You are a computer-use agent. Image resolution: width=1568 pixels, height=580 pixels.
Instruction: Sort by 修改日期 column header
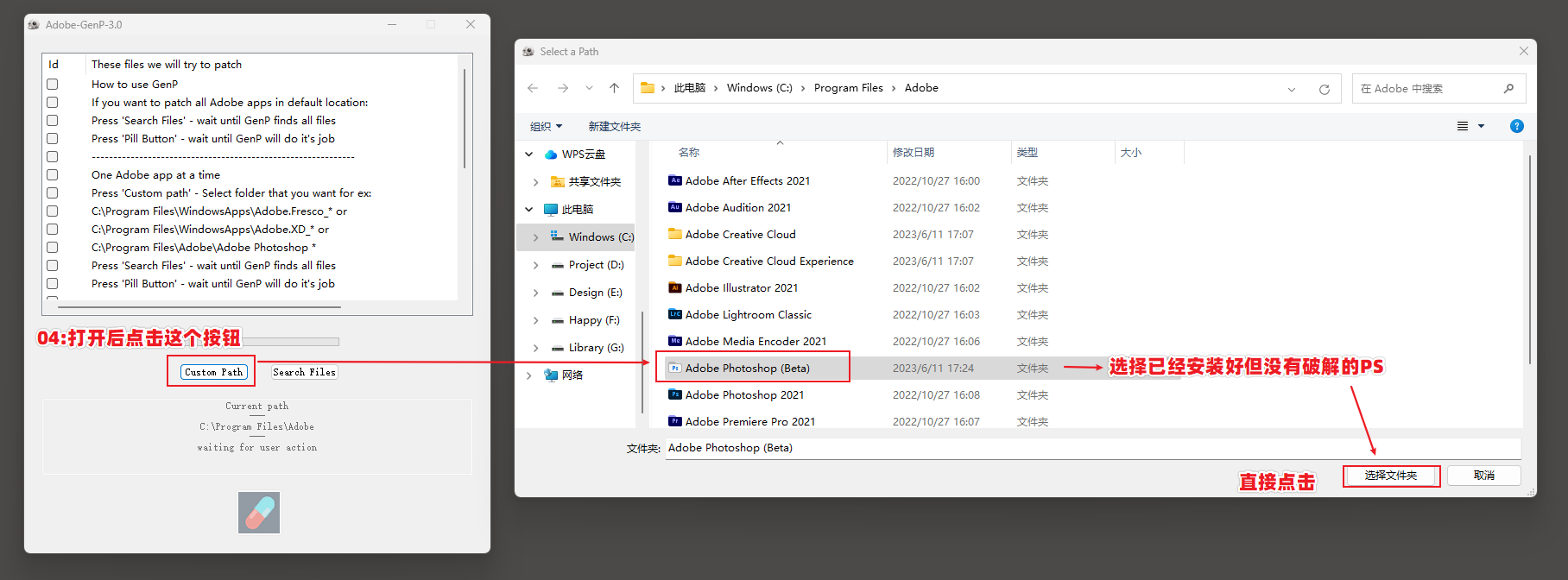914,153
